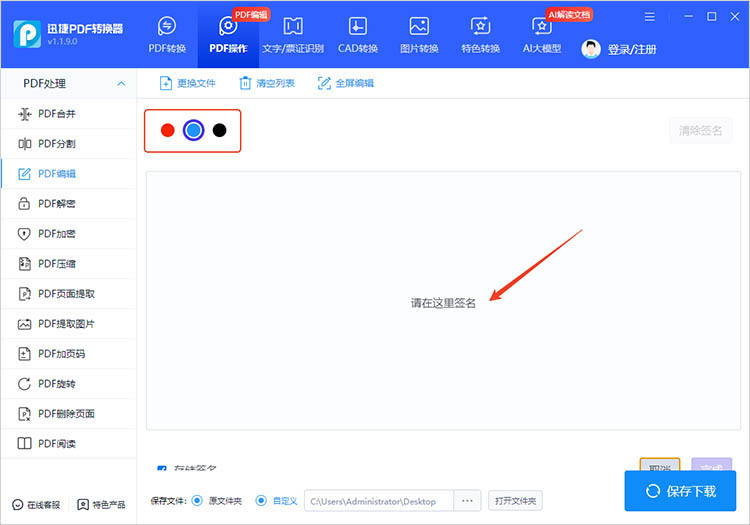The height and width of the screenshot is (525, 750).
Task: Collapse the PDF处理 section
Action: pos(121,84)
